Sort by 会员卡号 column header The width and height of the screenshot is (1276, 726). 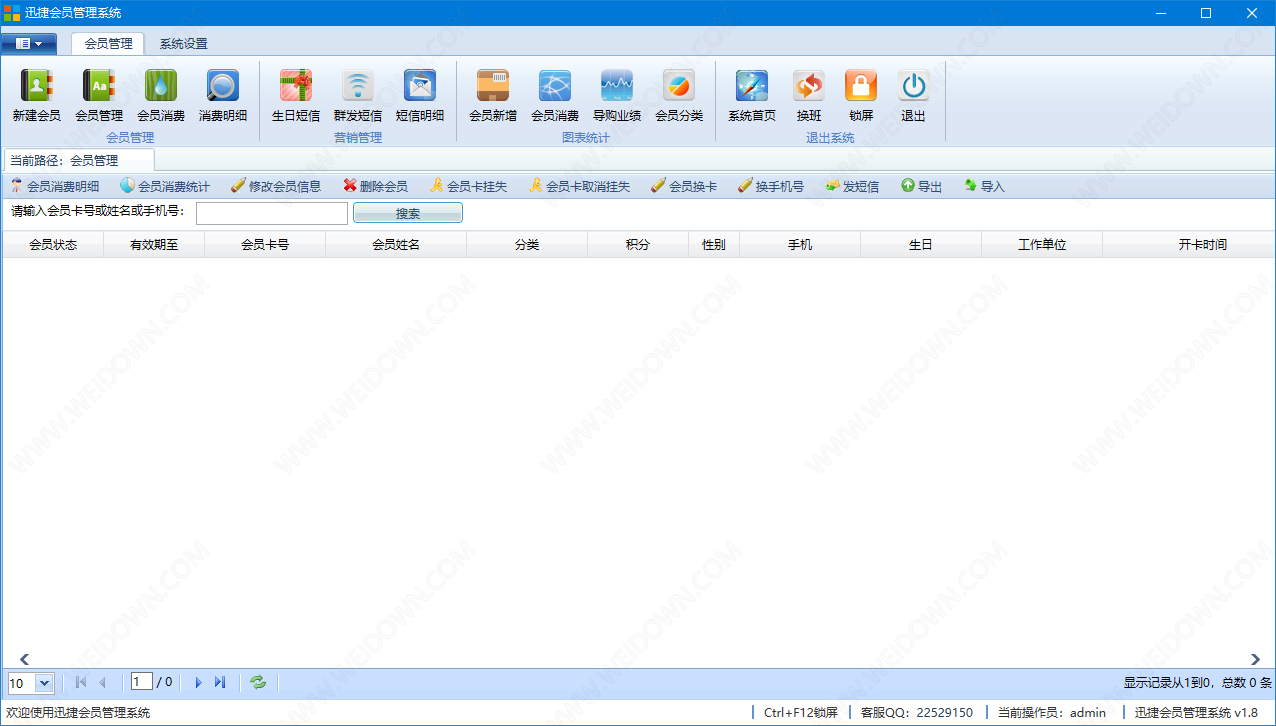click(x=265, y=244)
